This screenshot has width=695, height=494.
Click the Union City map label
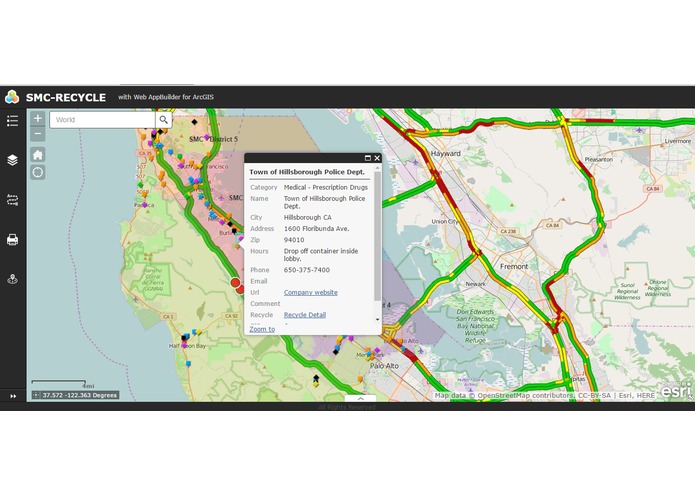445,221
